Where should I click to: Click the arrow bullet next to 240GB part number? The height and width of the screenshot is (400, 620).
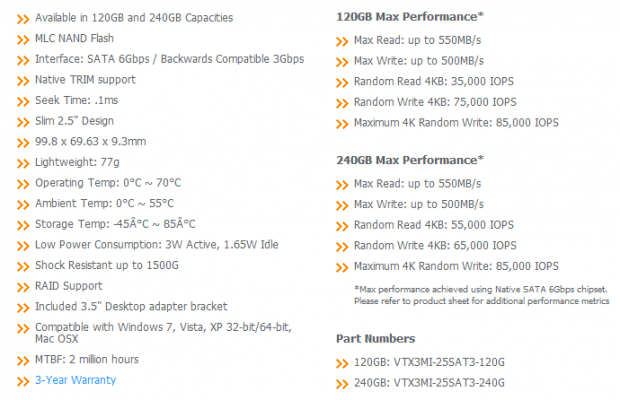click(342, 384)
